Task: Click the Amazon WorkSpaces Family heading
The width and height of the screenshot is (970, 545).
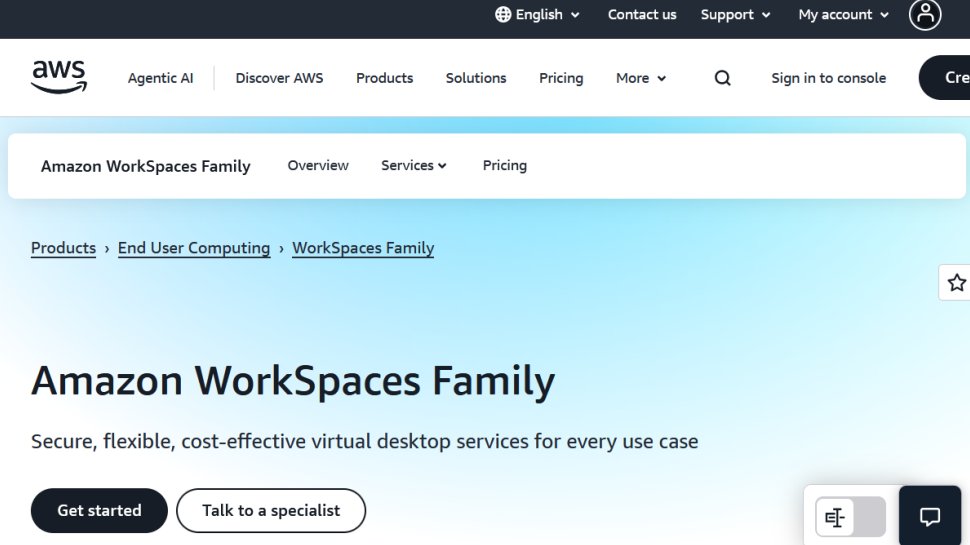Action: (293, 381)
